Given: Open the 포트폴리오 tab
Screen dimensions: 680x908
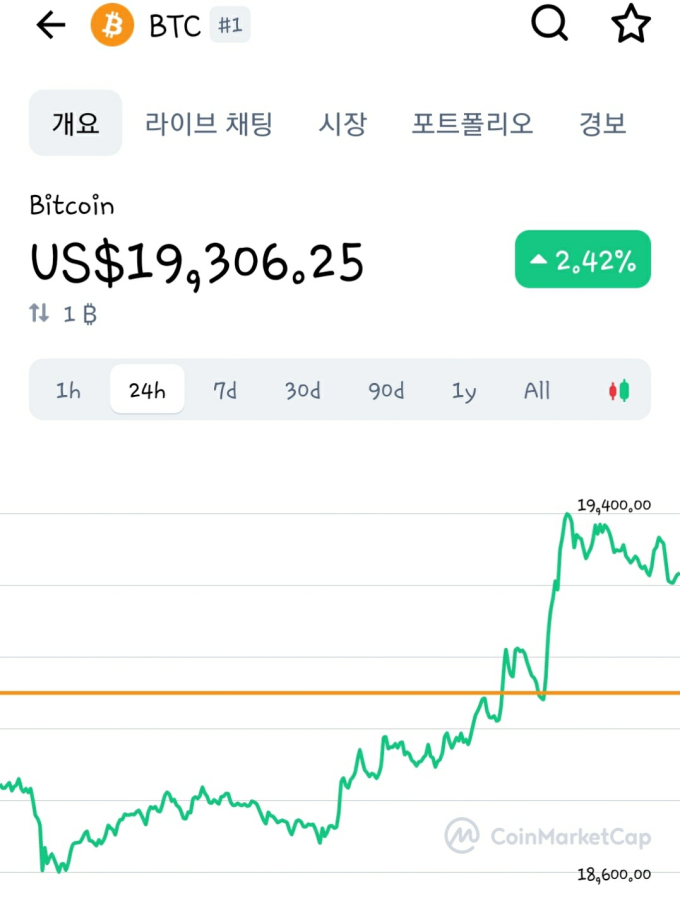Looking at the screenshot, I should pyautogui.click(x=472, y=123).
